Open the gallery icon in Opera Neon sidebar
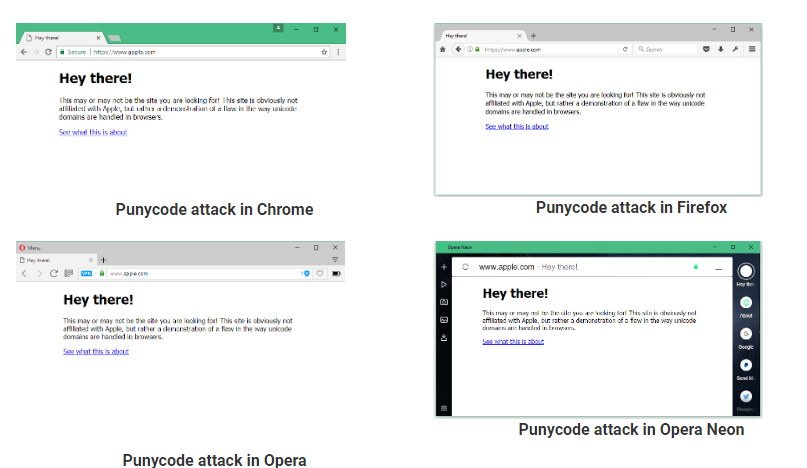 444,320
